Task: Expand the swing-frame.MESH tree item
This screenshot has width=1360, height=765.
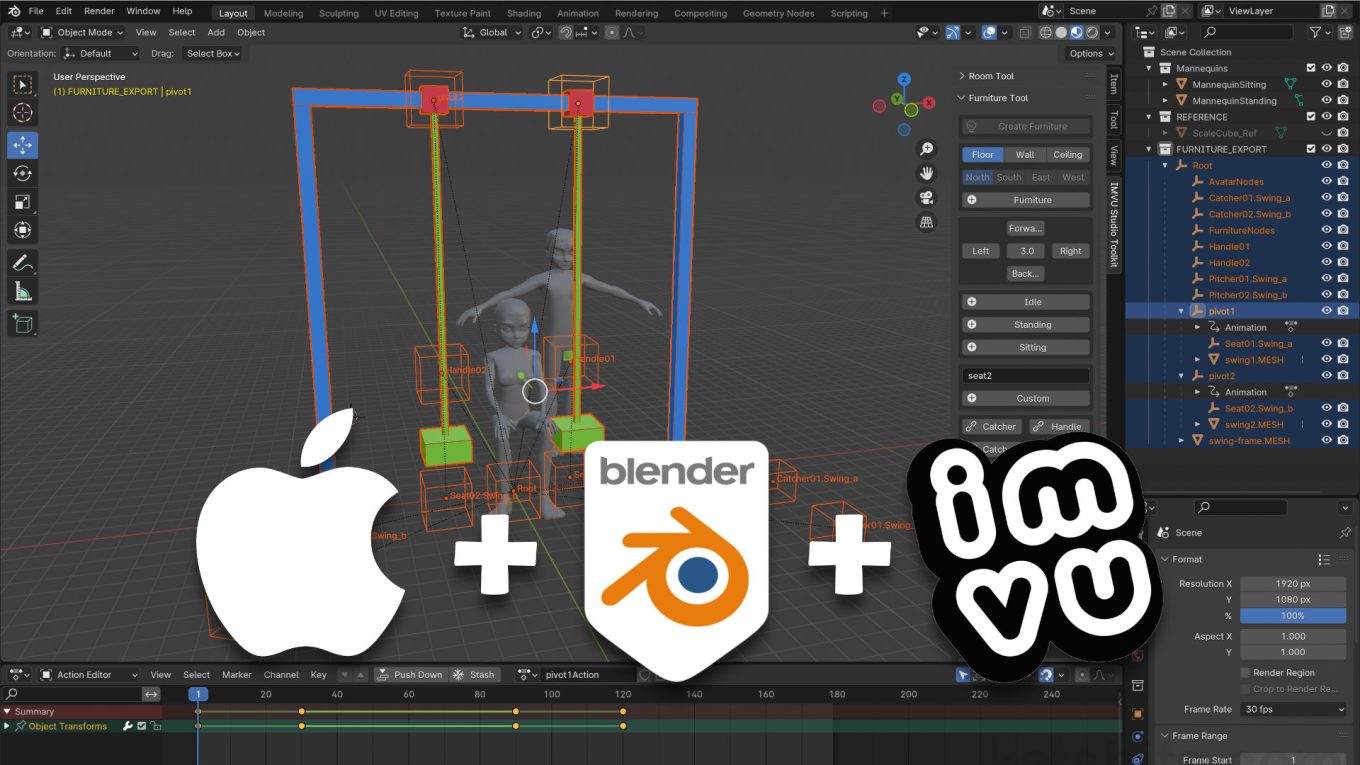Action: coord(1181,440)
